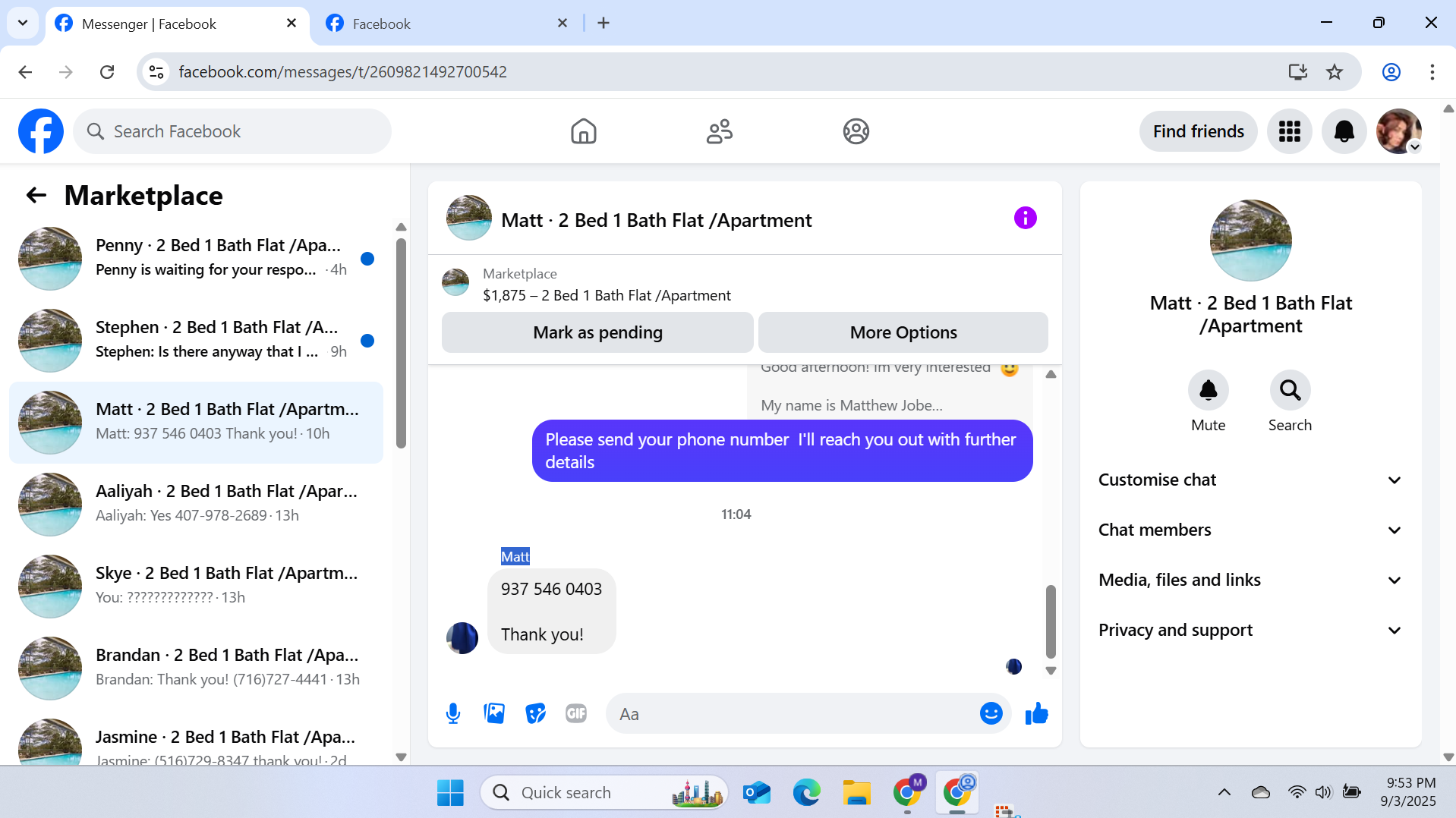Close the Messenger | Facebook tab
Viewport: 1456px width, 818px height.
pyautogui.click(x=292, y=24)
